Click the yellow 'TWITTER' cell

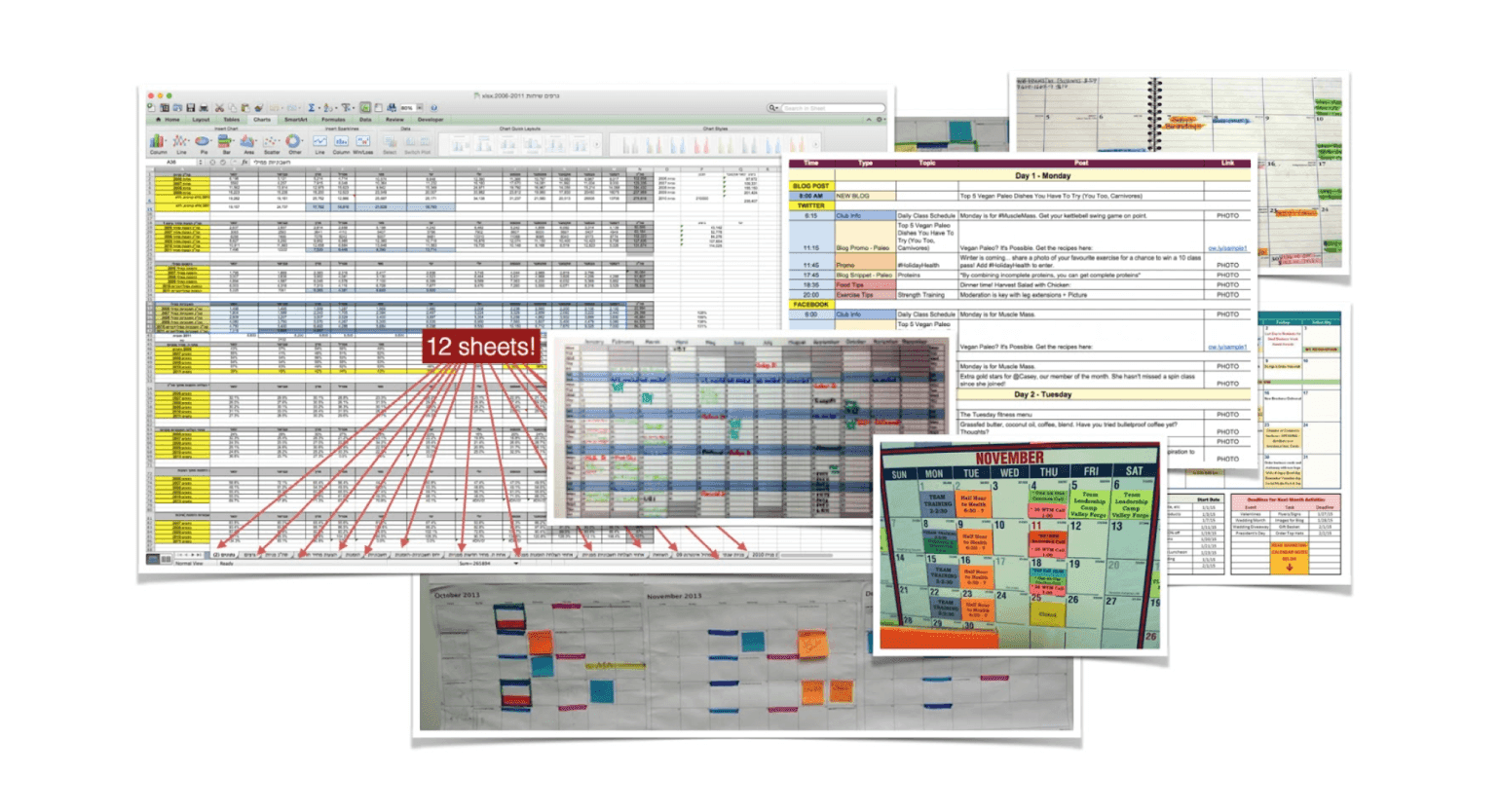[810, 205]
